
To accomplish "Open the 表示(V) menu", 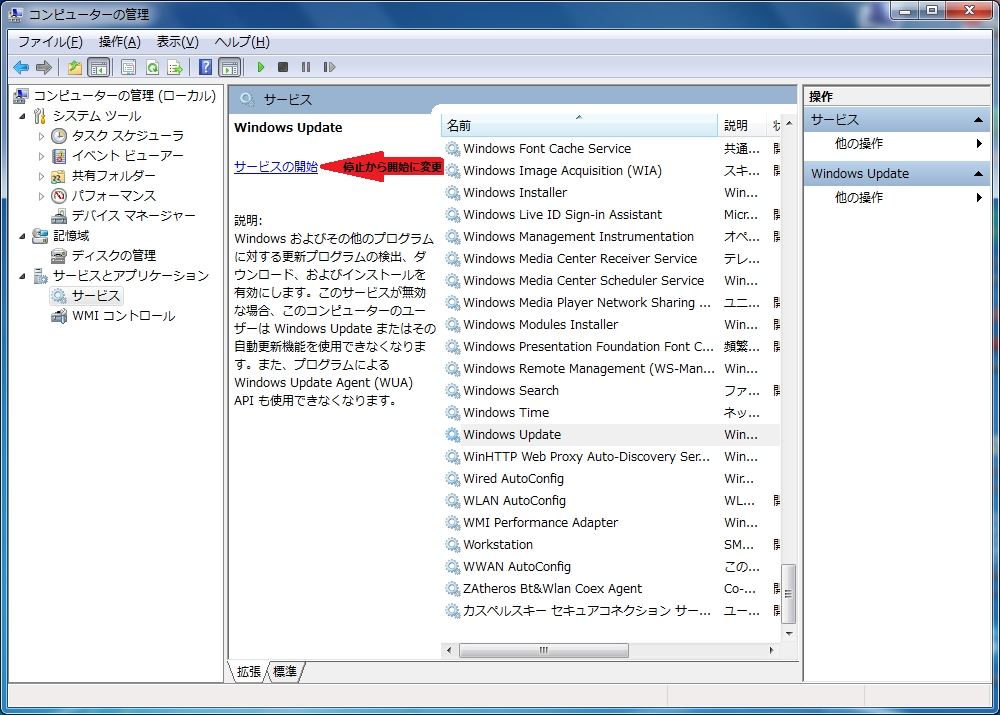I will (x=178, y=42).
